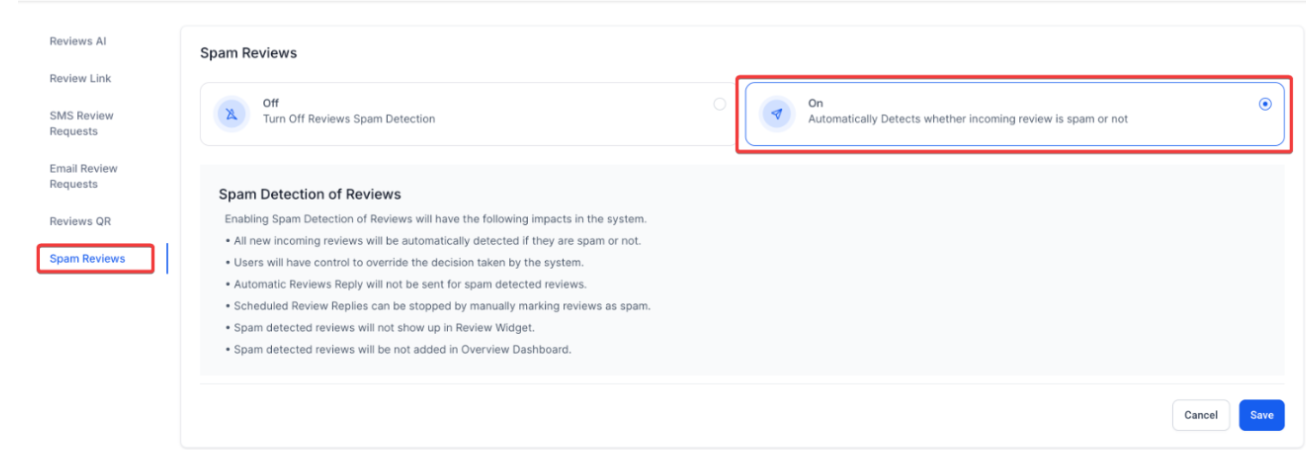Click 'Turn Off Reviews Spam Detection' text

coord(348,119)
